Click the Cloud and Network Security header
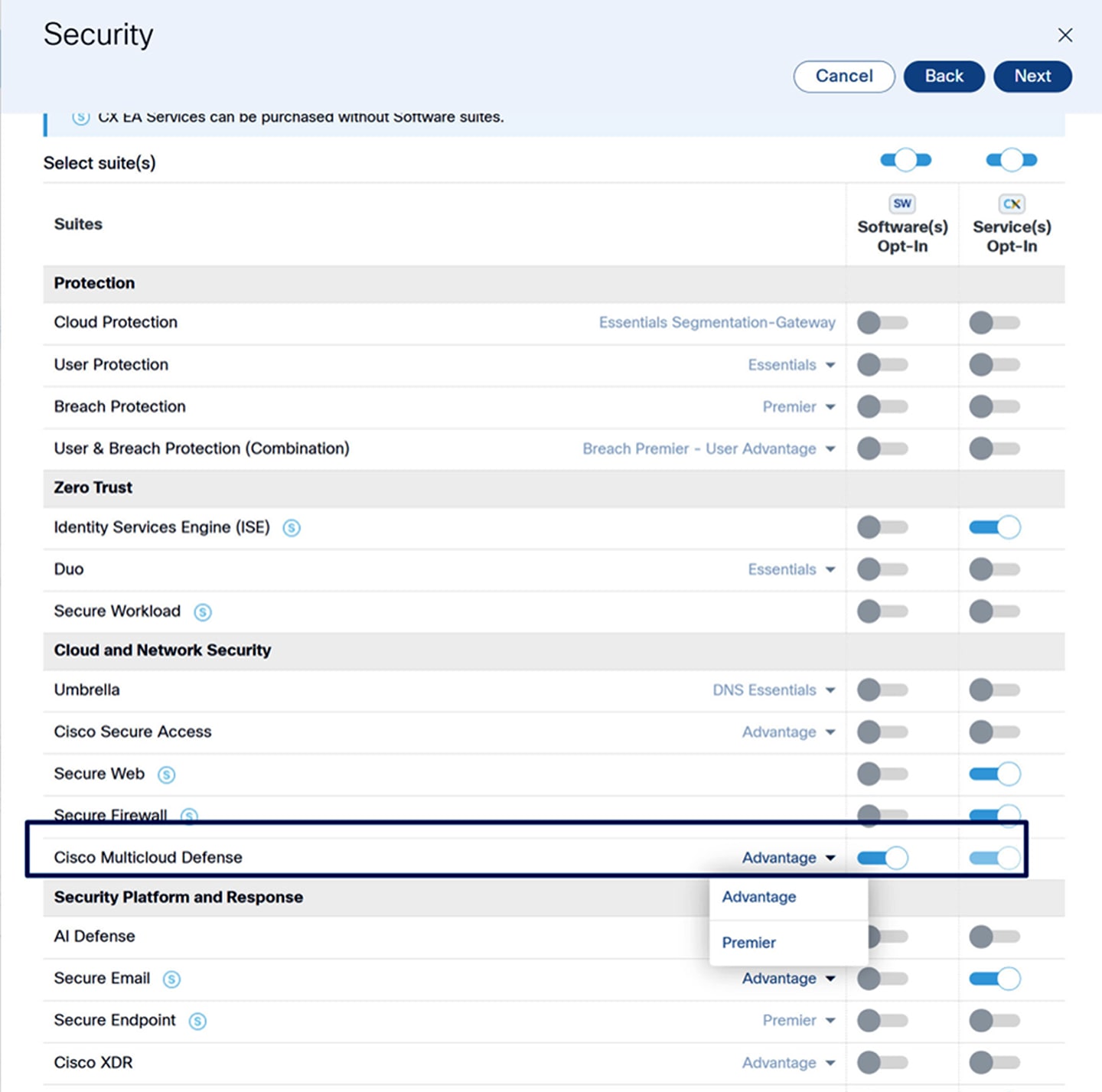Screen dimensions: 1102x1092 point(162,650)
